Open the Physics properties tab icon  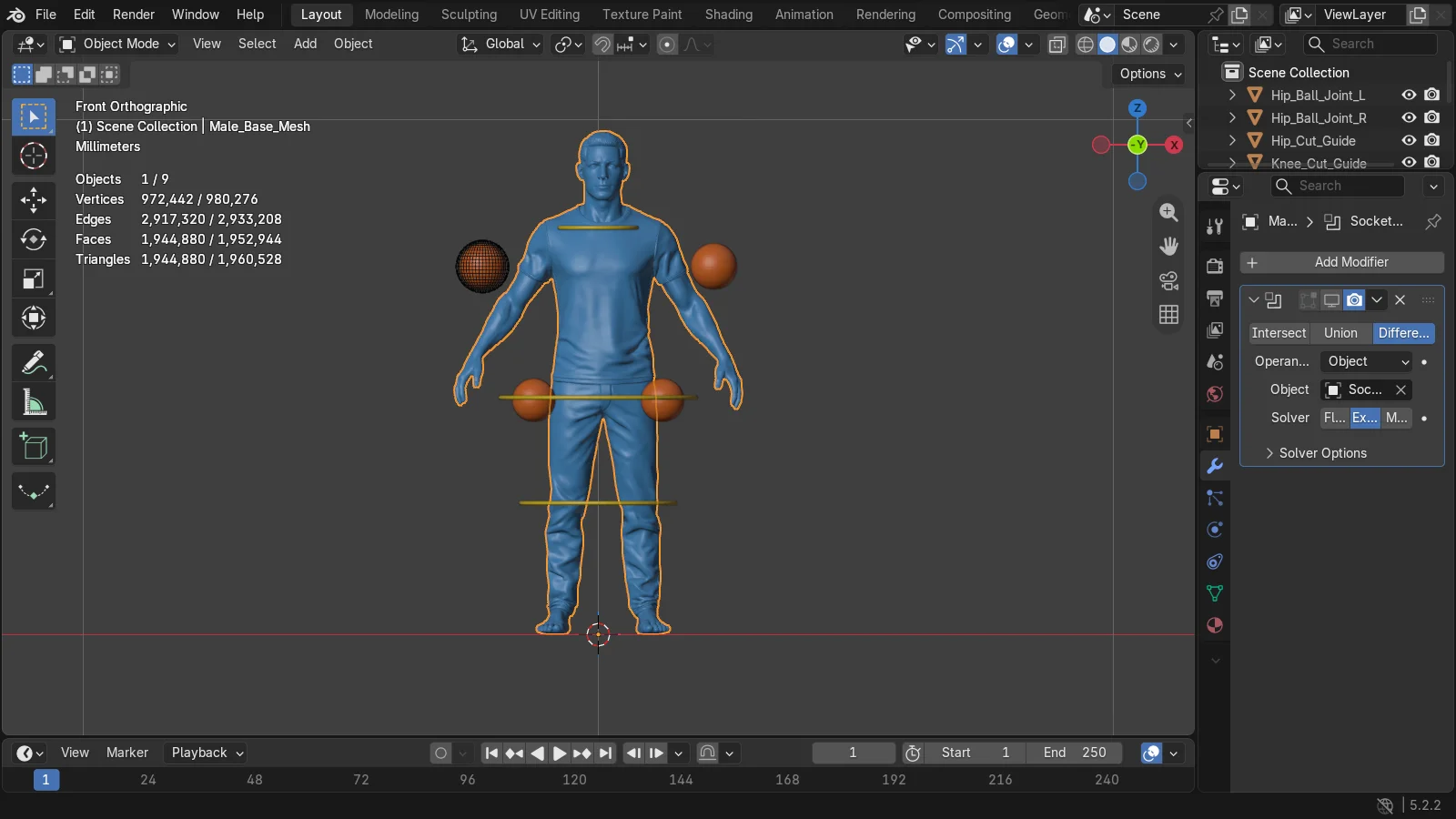coord(1215,530)
